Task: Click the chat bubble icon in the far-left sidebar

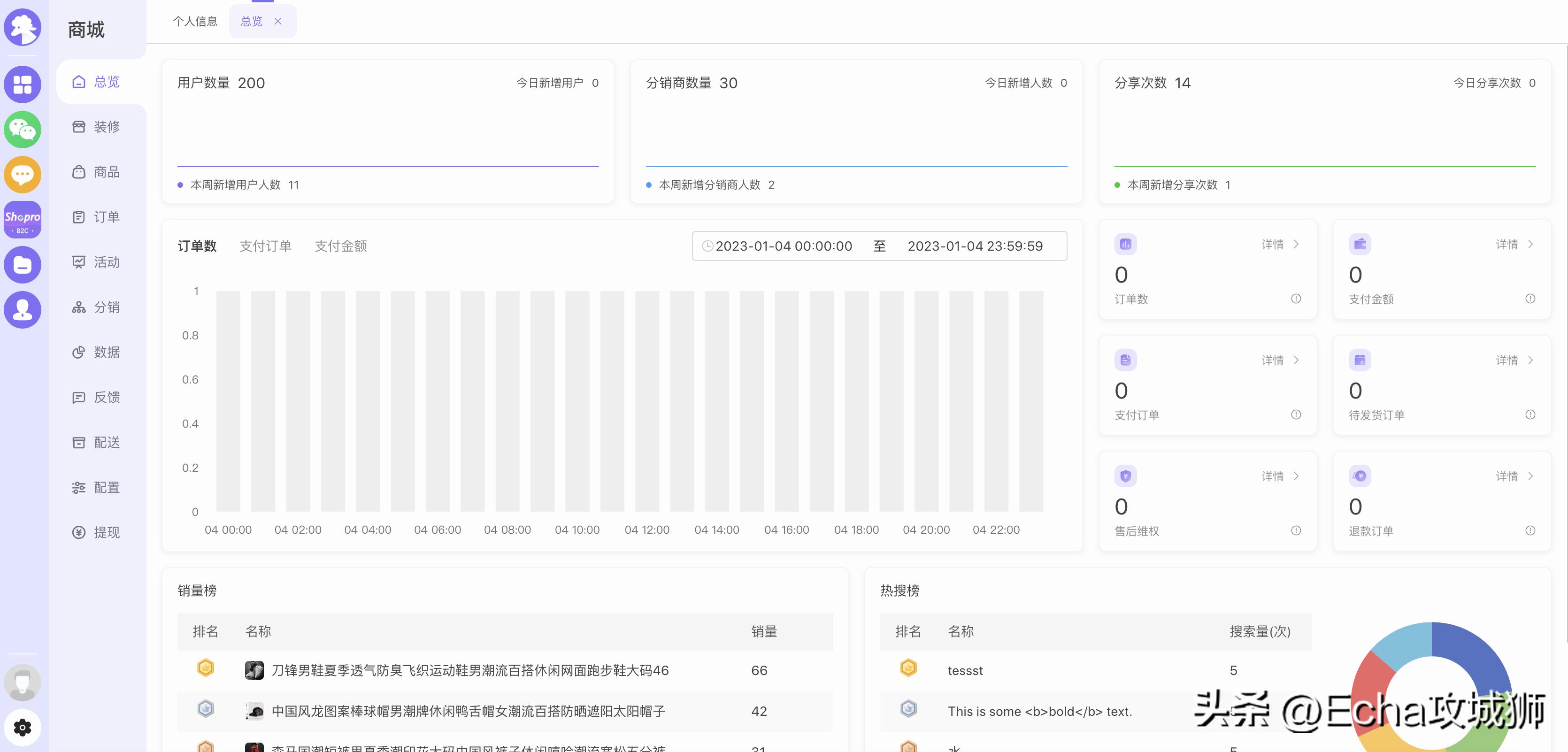Action: pos(23,175)
